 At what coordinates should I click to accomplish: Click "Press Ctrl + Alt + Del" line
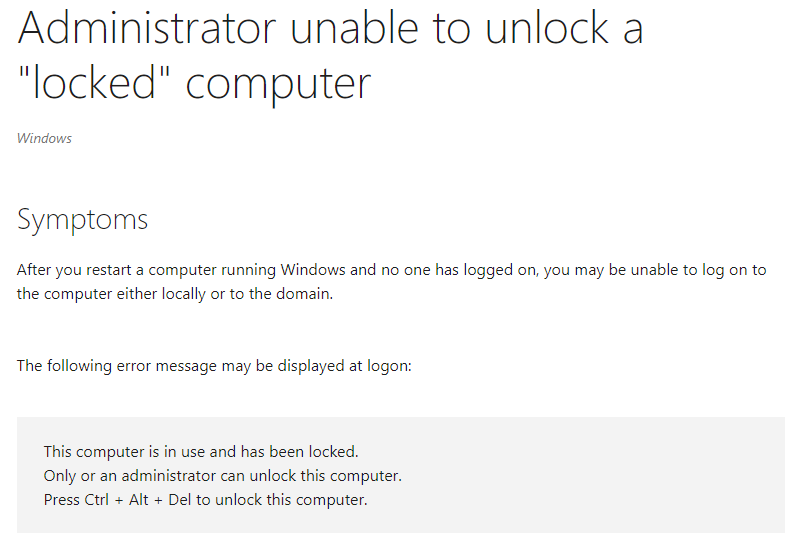coord(205,500)
